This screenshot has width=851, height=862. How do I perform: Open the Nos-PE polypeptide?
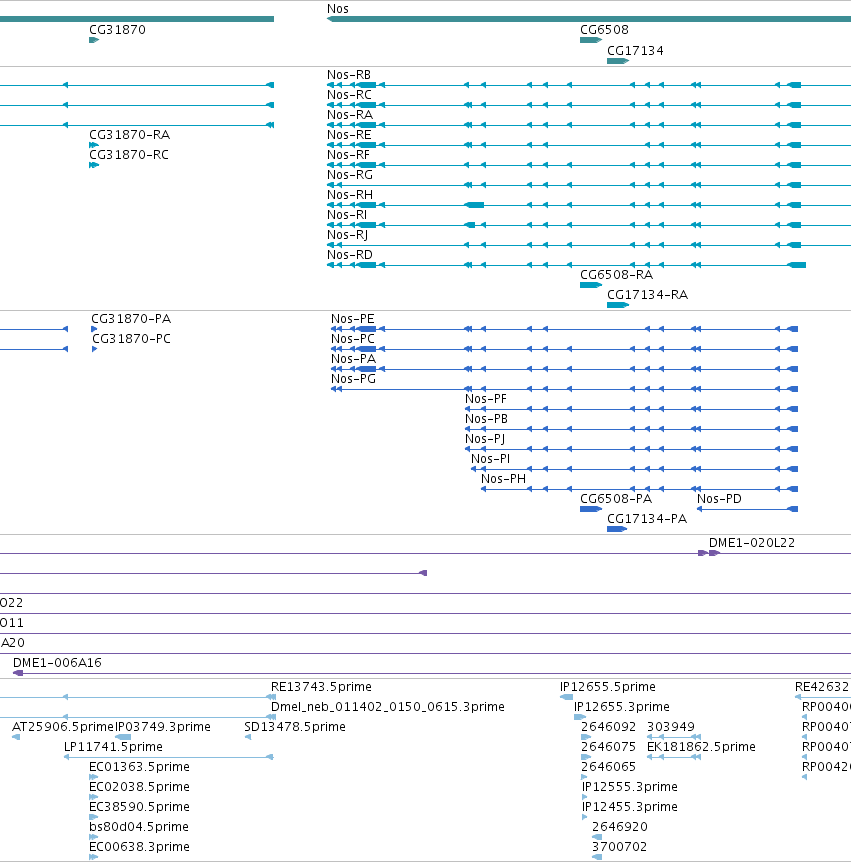(x=352, y=319)
